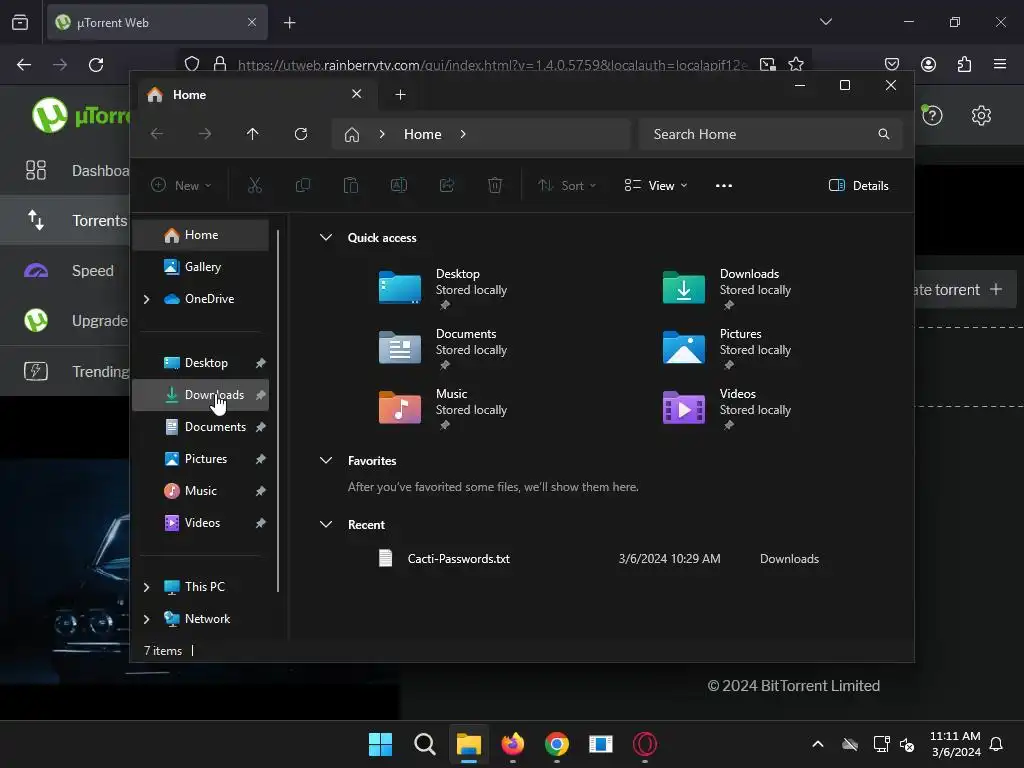Click the Firefox URL address bar
Image resolution: width=1024 pixels, height=768 pixels.
[x=493, y=65]
